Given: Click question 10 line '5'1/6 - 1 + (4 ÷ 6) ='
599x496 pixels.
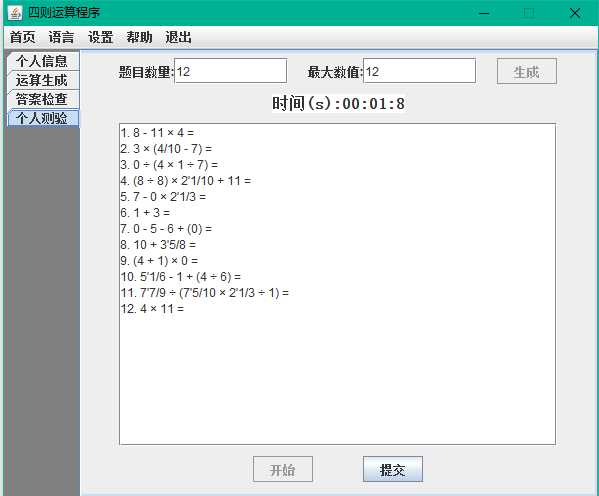Looking at the screenshot, I should click(x=181, y=277).
